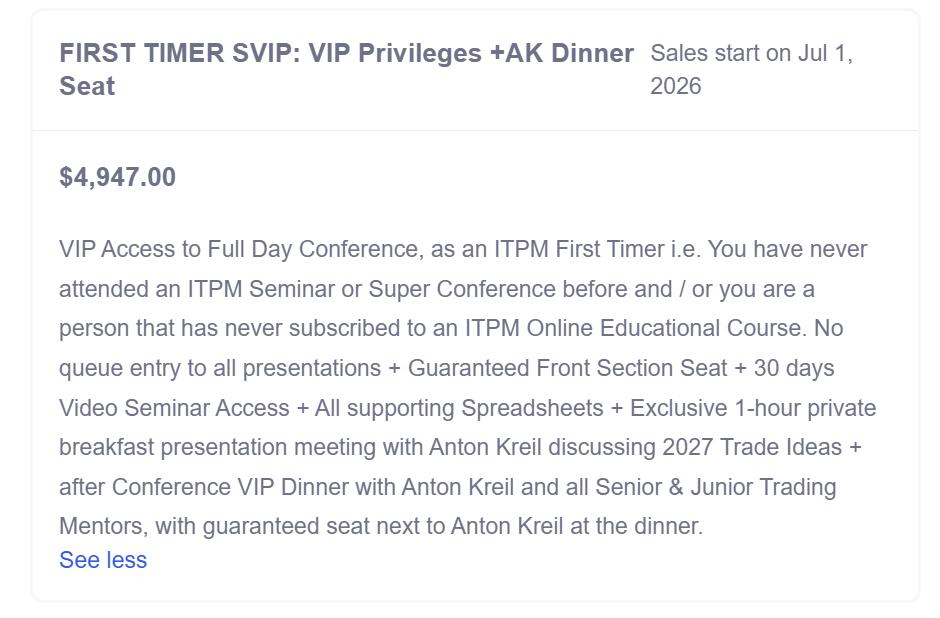
Task: Collapse the description with See less
Action: [103, 560]
